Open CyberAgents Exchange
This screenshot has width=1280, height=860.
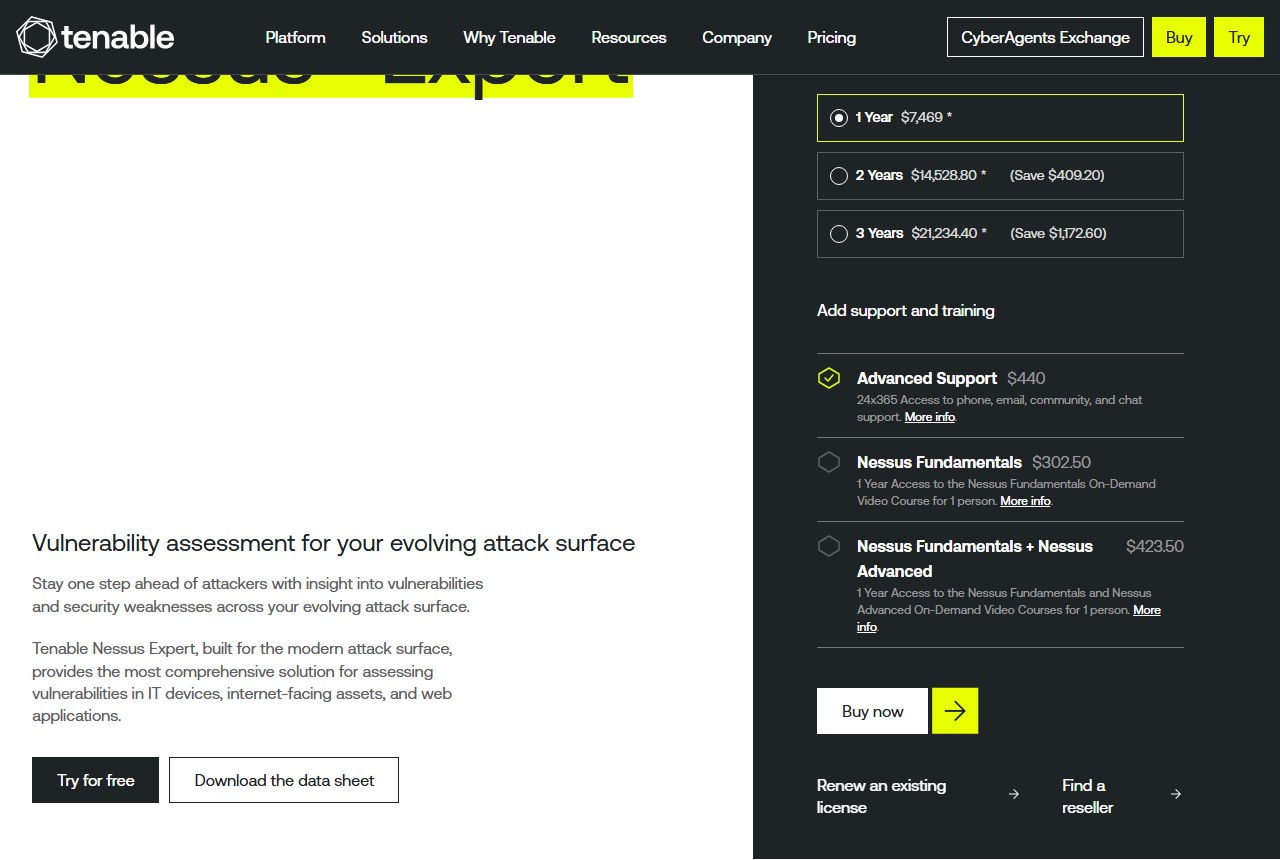coord(1046,37)
